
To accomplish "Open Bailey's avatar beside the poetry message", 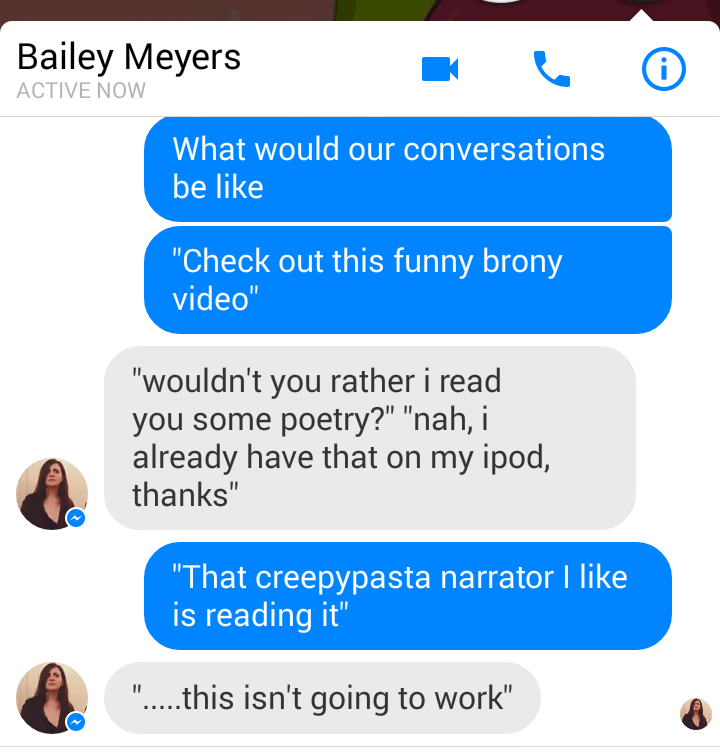I will [52, 494].
